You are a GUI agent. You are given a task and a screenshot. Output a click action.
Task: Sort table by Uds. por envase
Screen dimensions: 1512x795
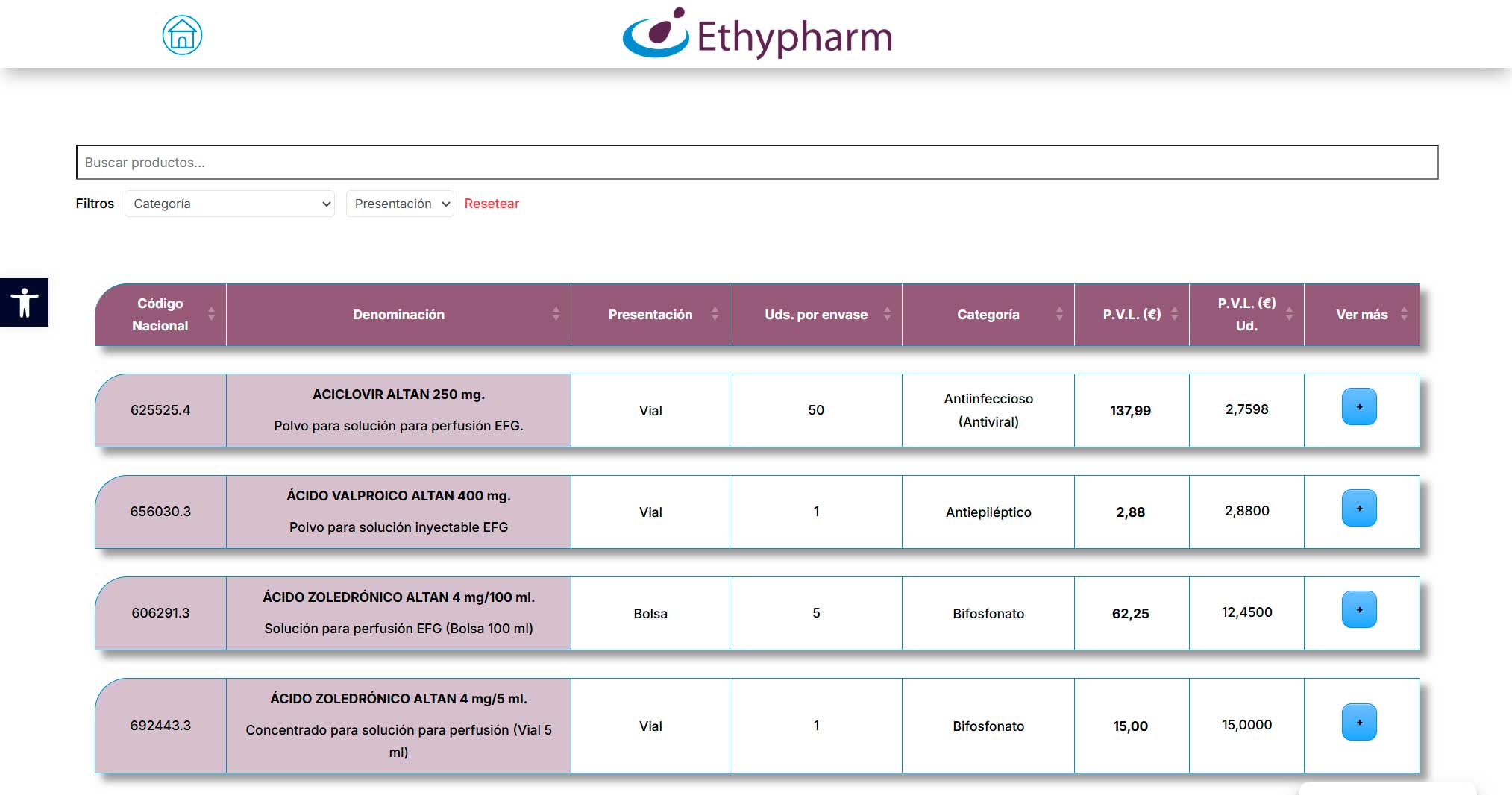click(815, 315)
